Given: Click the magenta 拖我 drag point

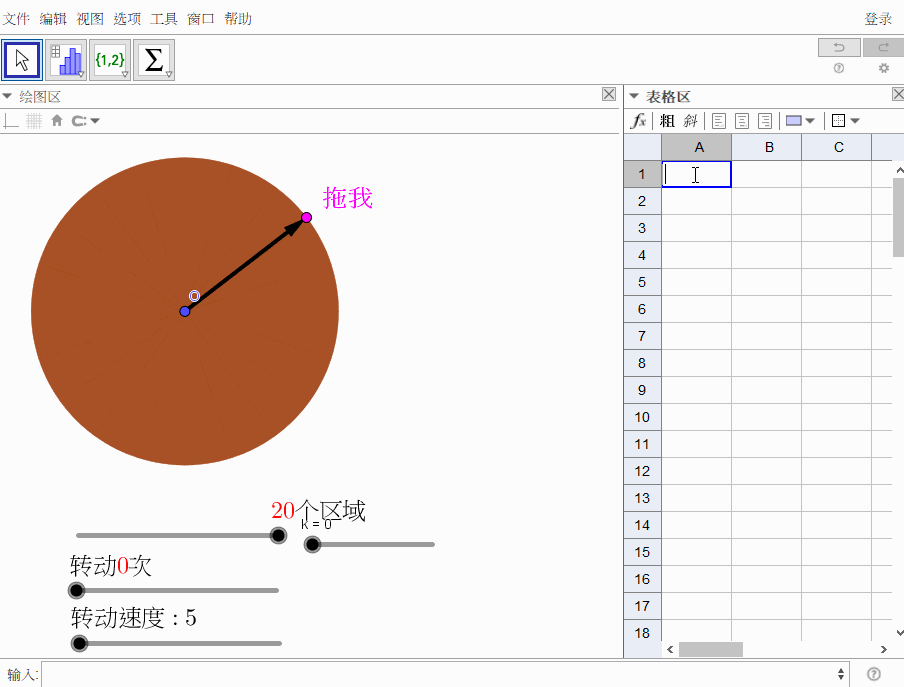Looking at the screenshot, I should pos(307,217).
